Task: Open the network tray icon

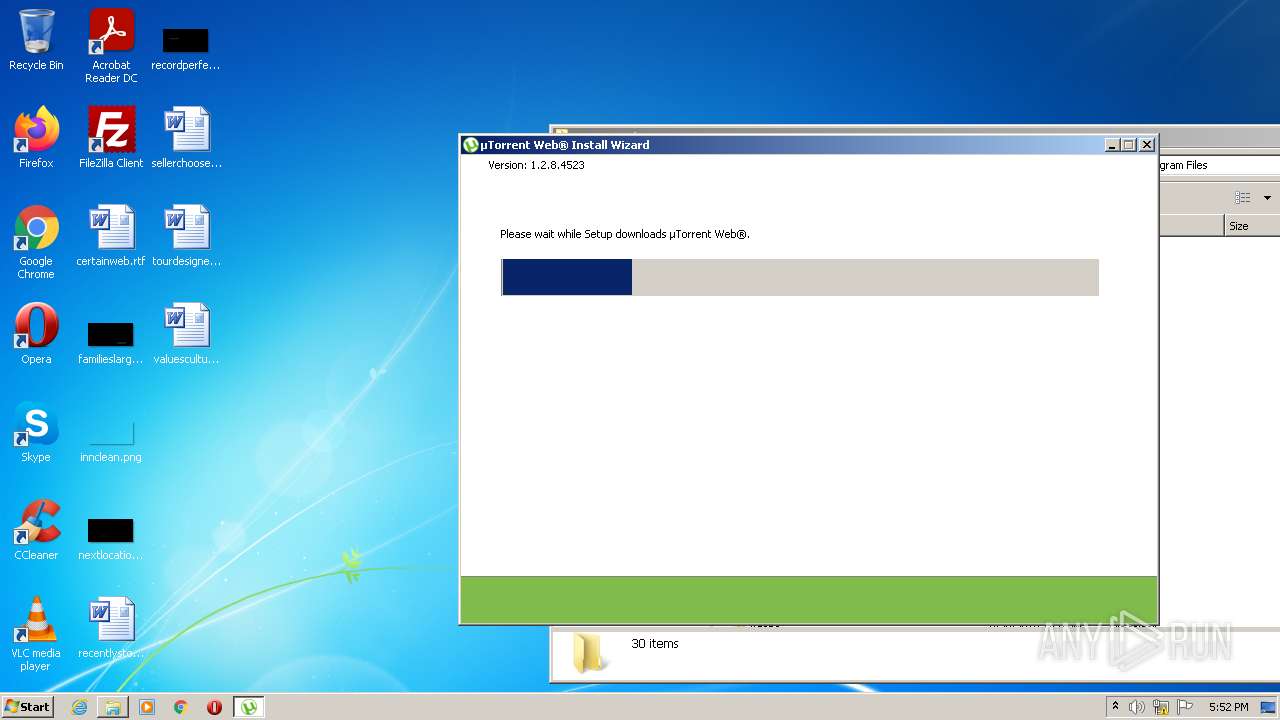Action: pos(1161,707)
